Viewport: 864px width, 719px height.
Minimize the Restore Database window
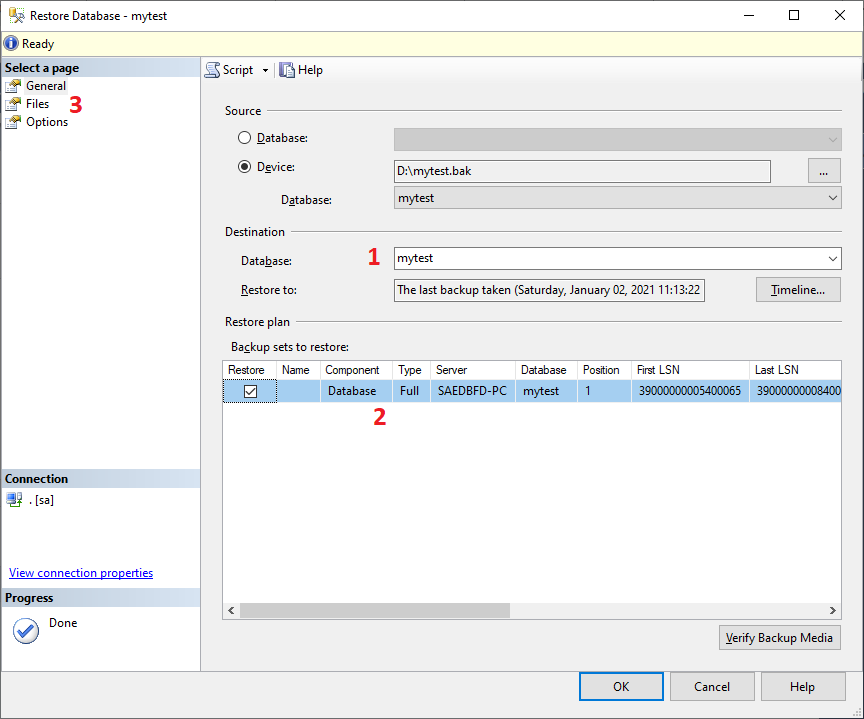(x=749, y=15)
